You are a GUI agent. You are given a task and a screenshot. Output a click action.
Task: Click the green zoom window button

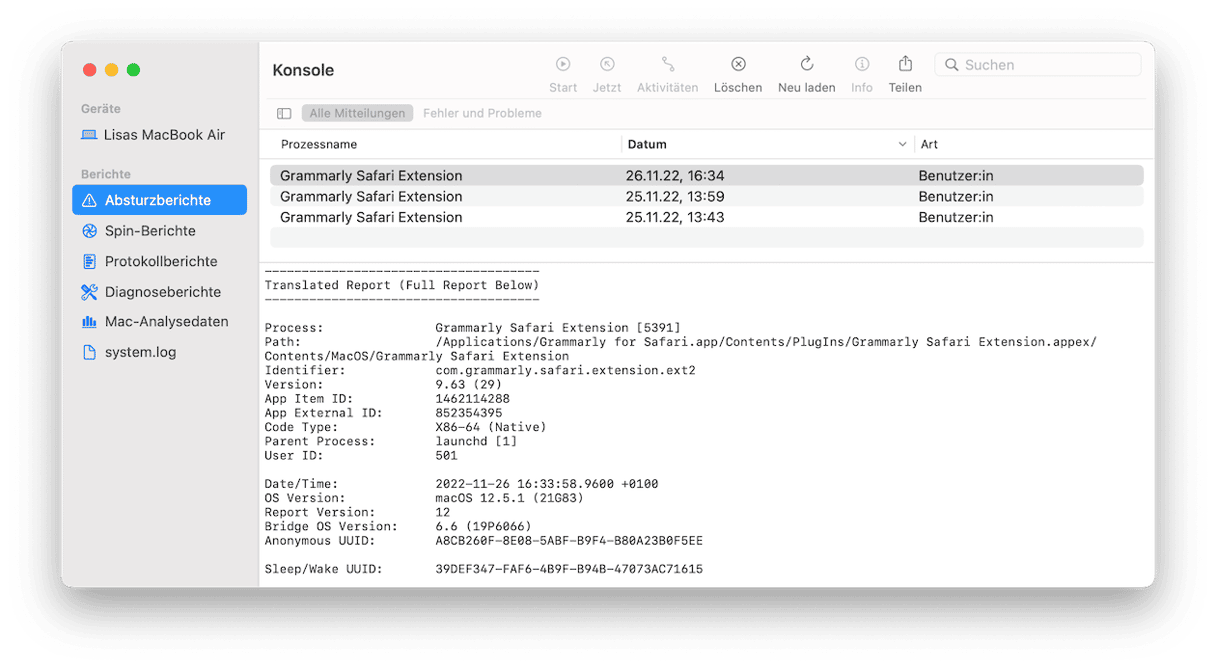(x=133, y=70)
